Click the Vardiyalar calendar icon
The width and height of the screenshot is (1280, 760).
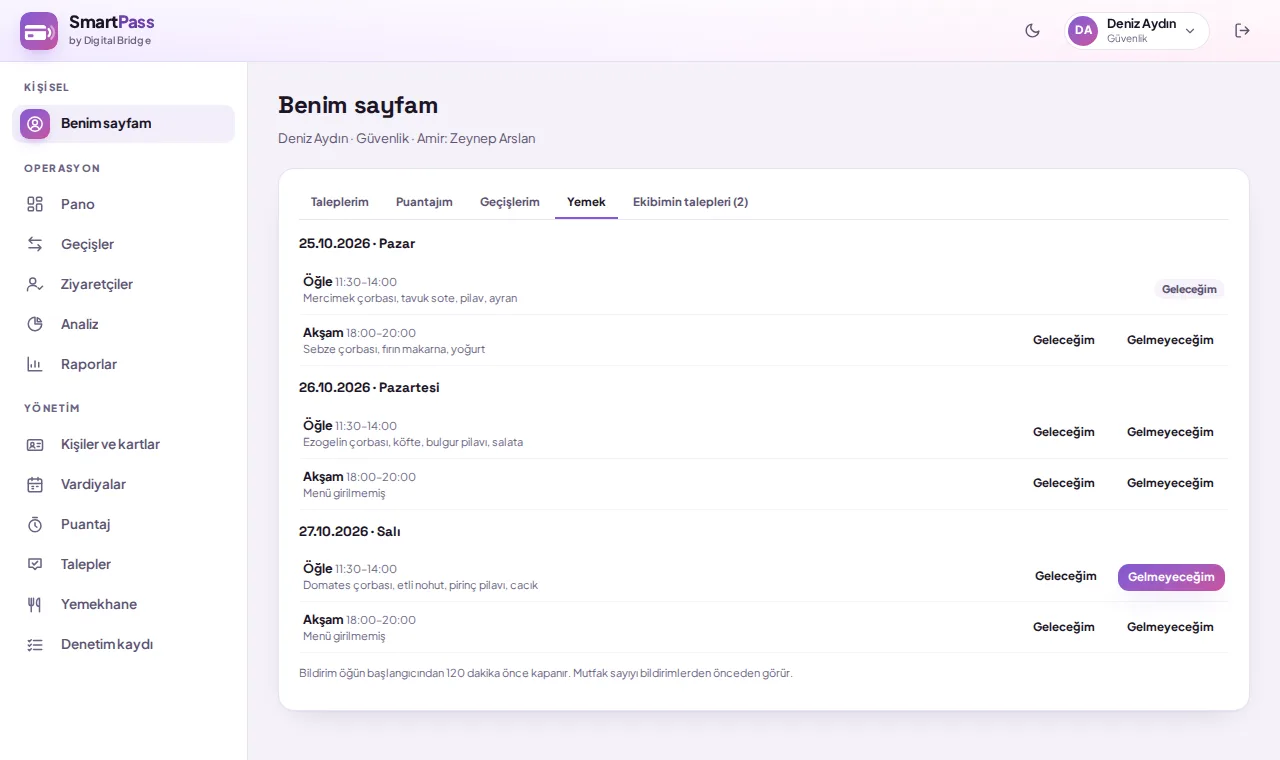(35, 484)
